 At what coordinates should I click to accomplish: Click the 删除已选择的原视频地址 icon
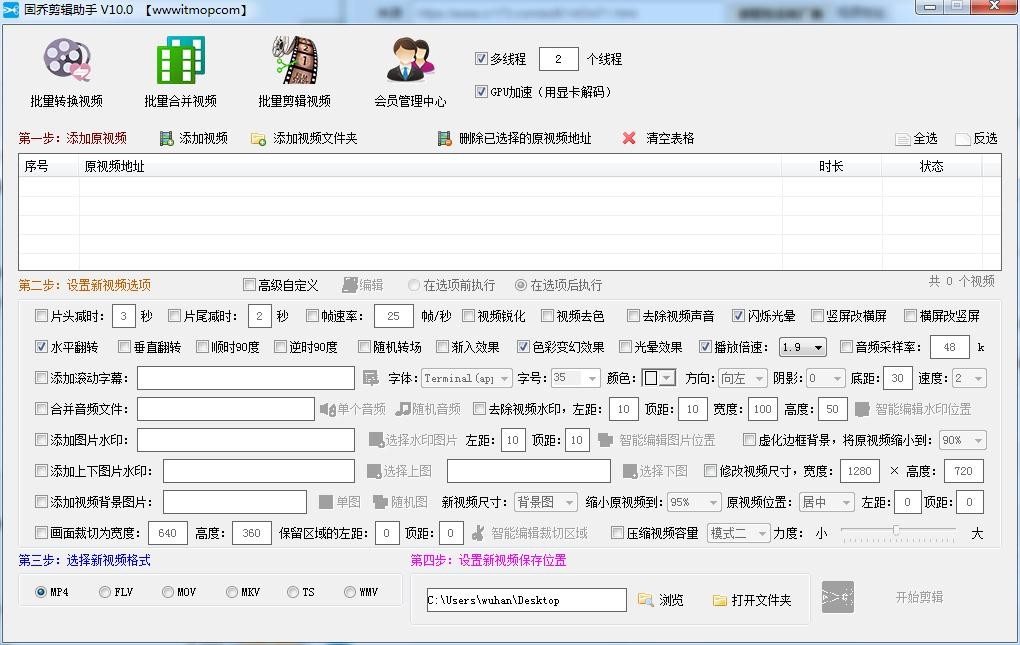444,137
